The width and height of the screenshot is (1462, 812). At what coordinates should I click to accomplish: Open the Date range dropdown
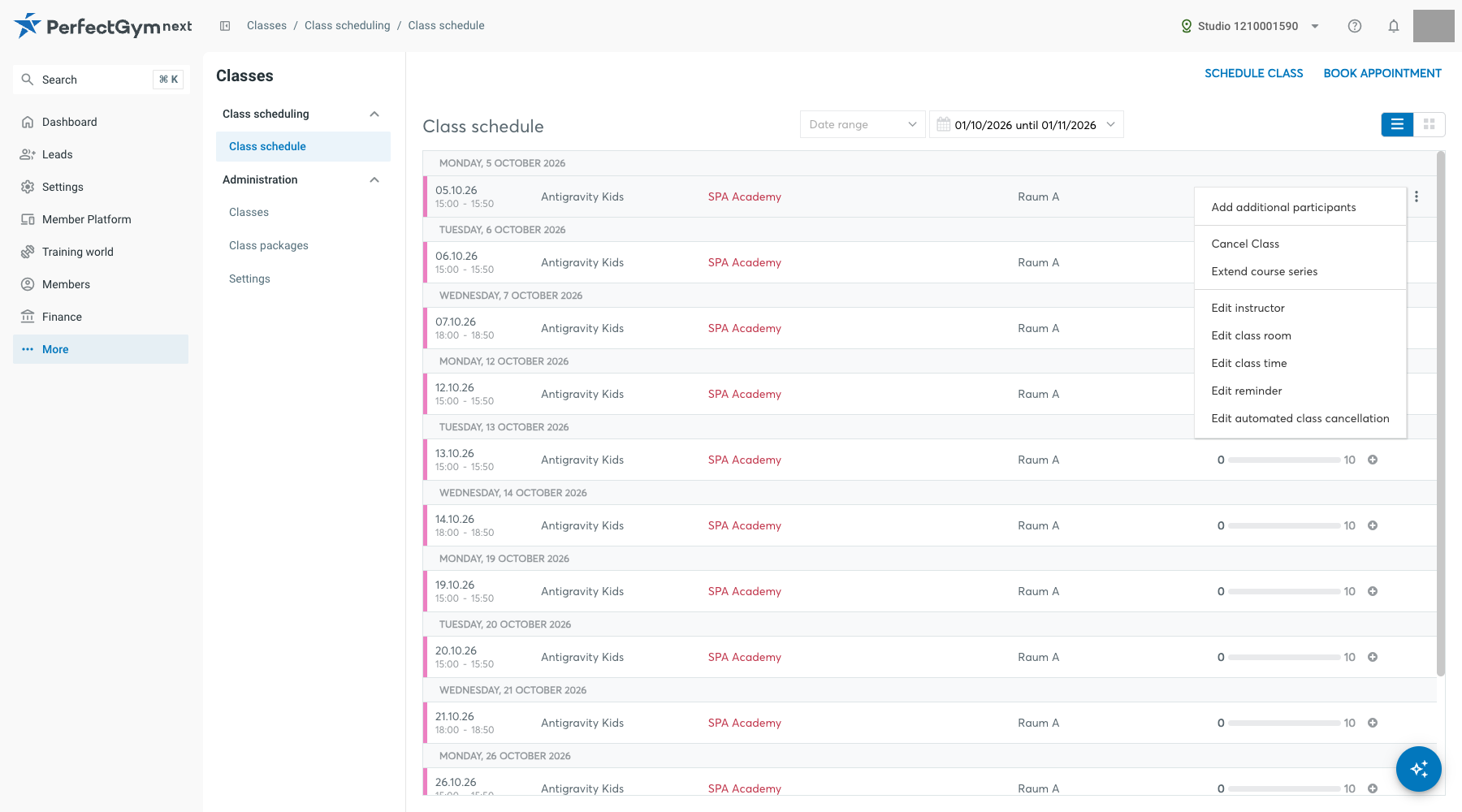[x=863, y=124]
